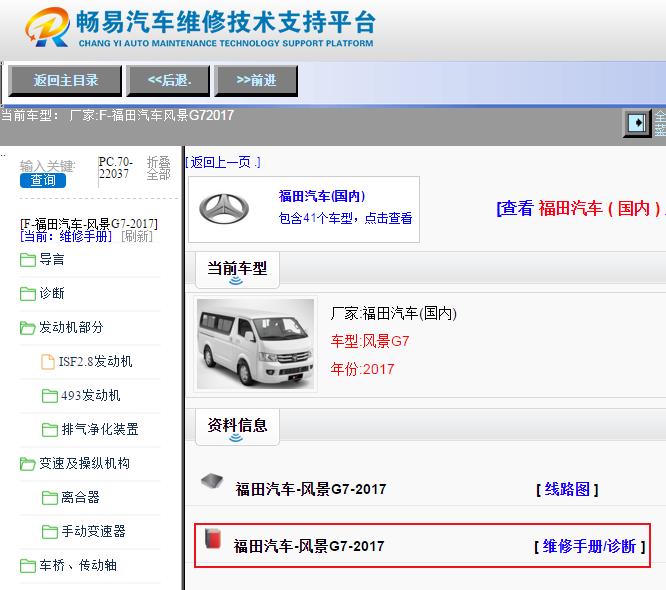The height and width of the screenshot is (590, 666).
Task: Click the 刷新 refresh link
Action: click(x=137, y=236)
